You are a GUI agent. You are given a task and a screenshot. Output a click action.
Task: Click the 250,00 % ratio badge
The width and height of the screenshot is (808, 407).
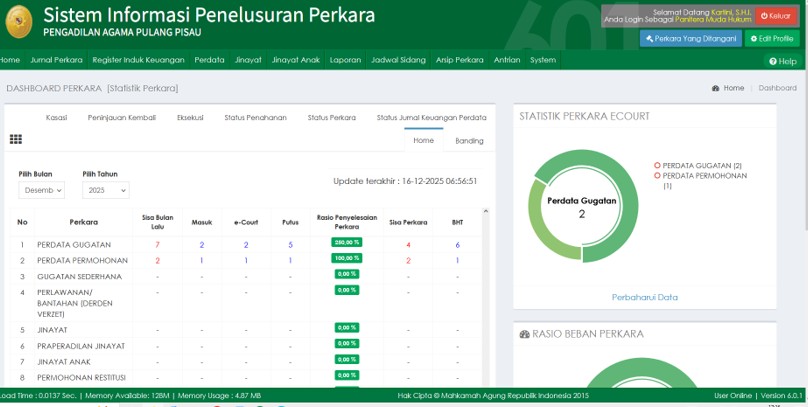(x=346, y=242)
